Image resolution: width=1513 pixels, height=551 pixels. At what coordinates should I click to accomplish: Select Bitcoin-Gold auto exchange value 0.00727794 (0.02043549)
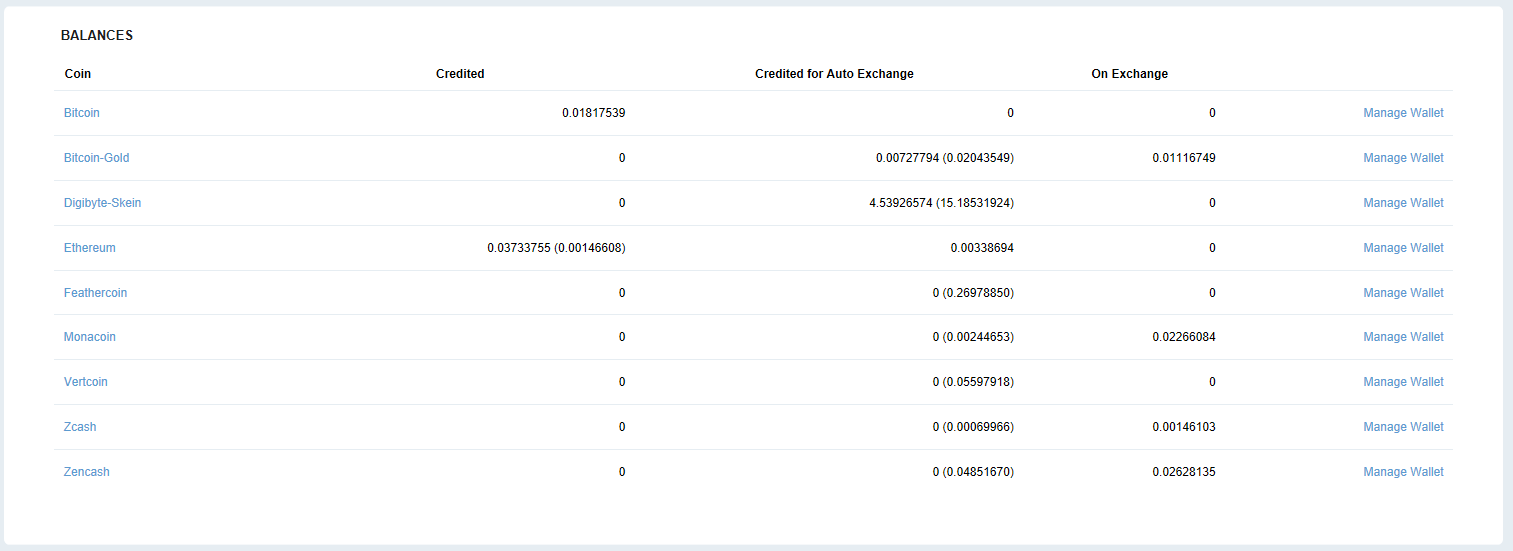[945, 158]
